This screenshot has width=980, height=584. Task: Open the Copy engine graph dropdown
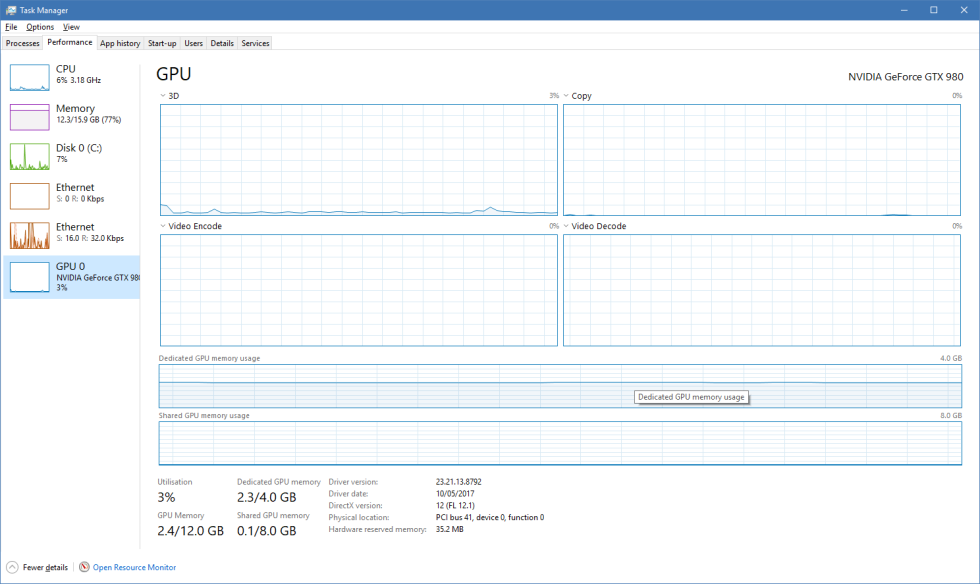click(567, 96)
